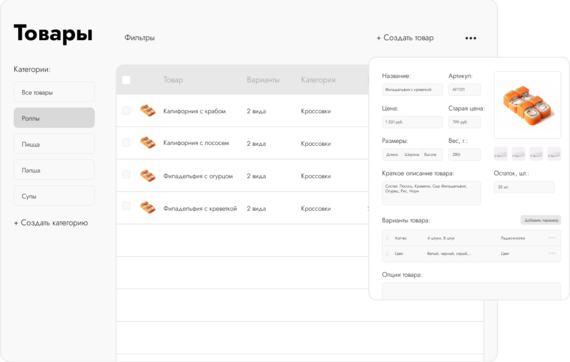Focus the Цена input field
The image size is (570, 362).
tap(412, 122)
